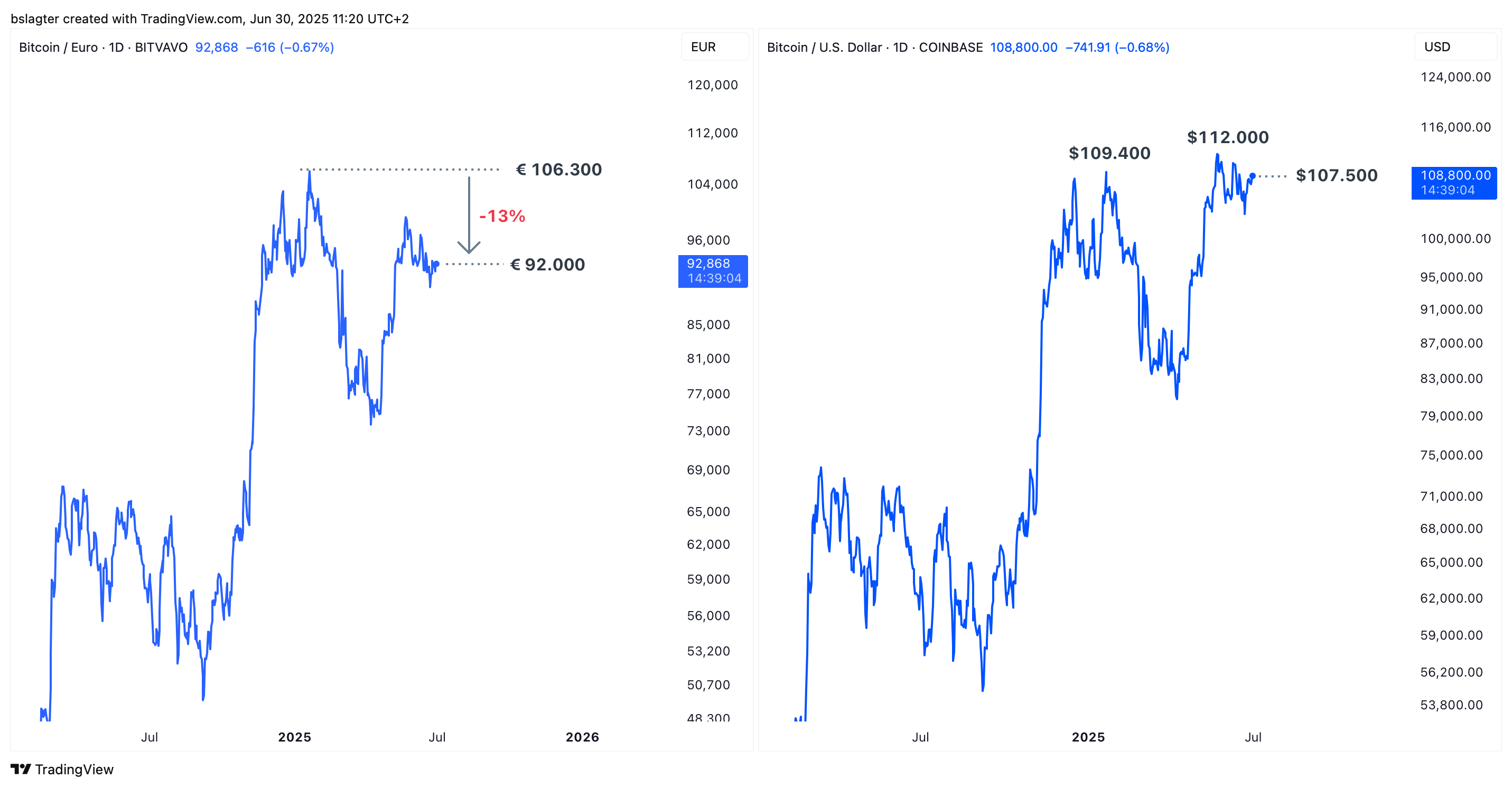1512x788 pixels.
Task: Click the Bitcoin / U.S. Dollar symbol title
Action: 874,48
